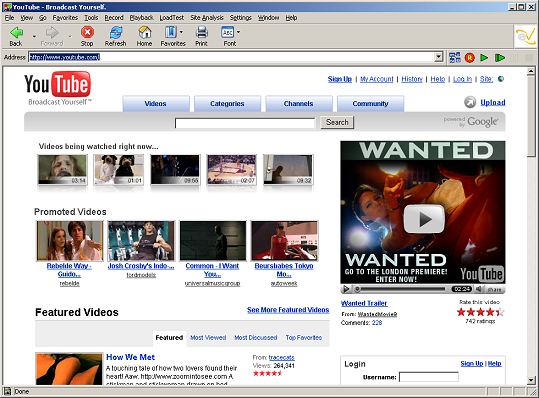
Task: Open the How We Met video title
Action: pyautogui.click(x=131, y=357)
